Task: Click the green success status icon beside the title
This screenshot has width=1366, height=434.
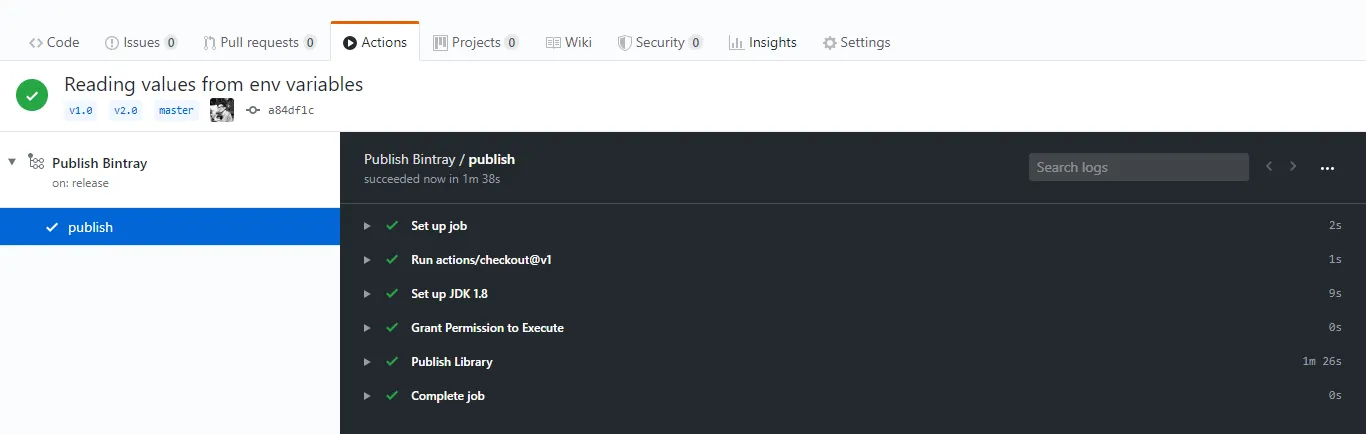Action: (32, 96)
